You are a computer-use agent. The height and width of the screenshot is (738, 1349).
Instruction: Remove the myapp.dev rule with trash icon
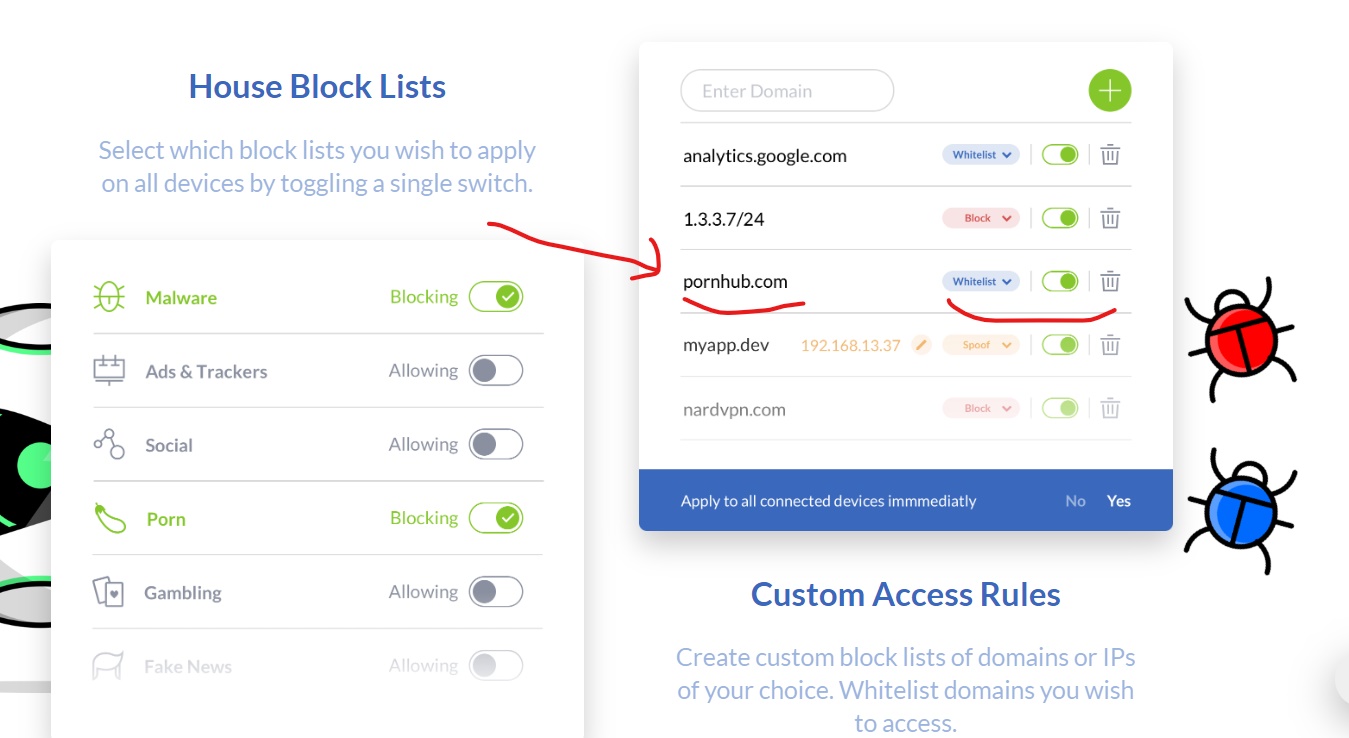(x=1110, y=345)
